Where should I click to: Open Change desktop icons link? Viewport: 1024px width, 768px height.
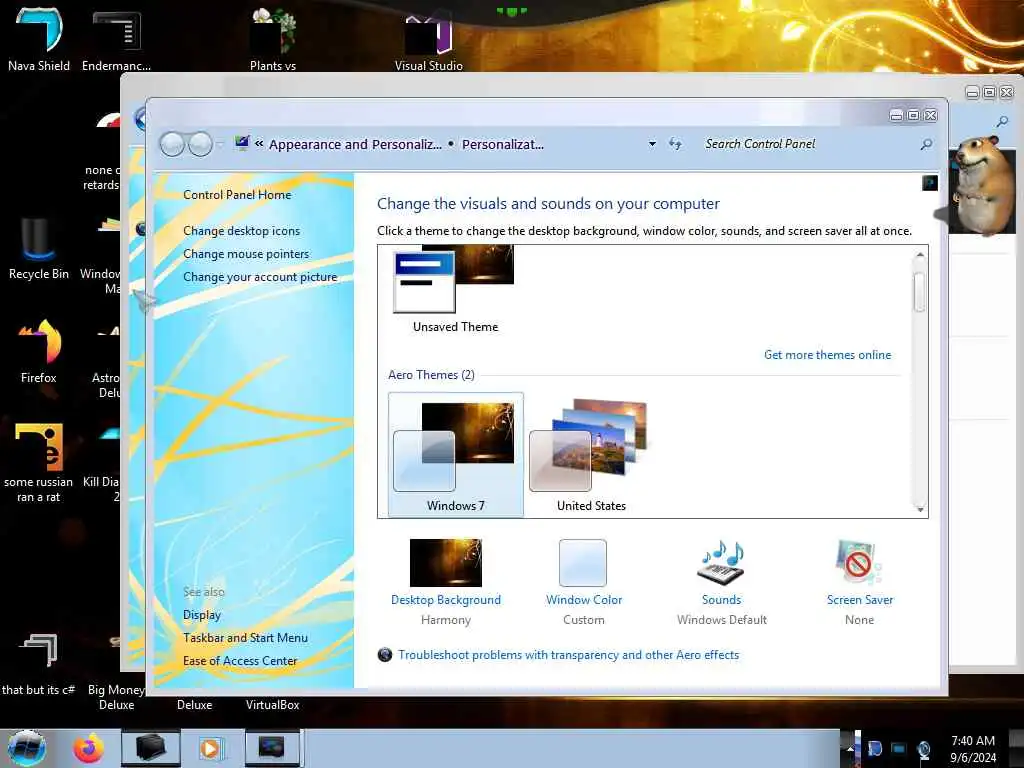point(242,231)
